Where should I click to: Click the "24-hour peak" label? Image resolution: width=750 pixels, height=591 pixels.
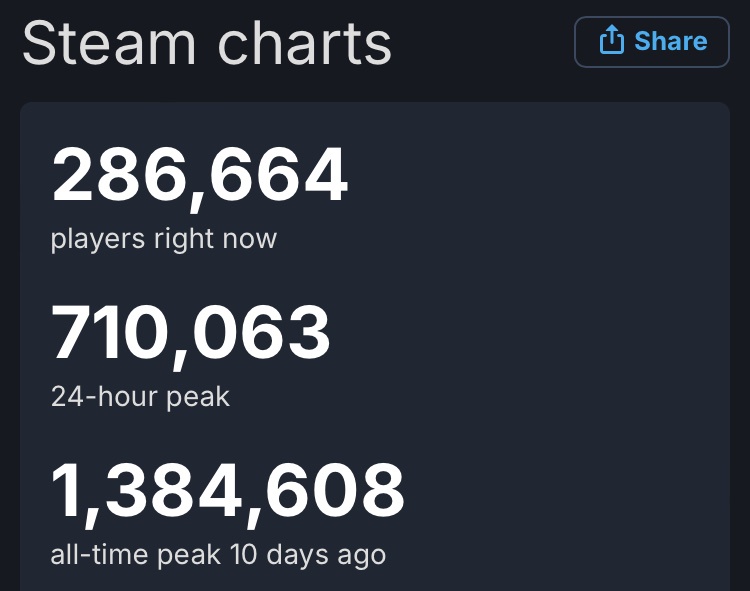tap(140, 396)
